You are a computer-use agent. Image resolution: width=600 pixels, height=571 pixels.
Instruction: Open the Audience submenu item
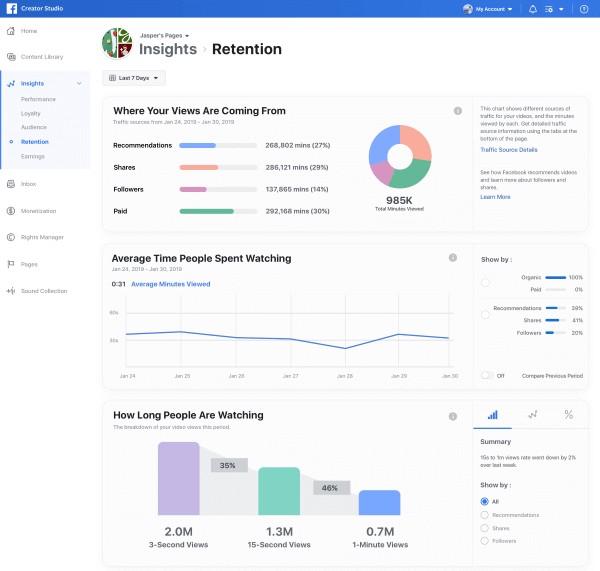point(32,128)
